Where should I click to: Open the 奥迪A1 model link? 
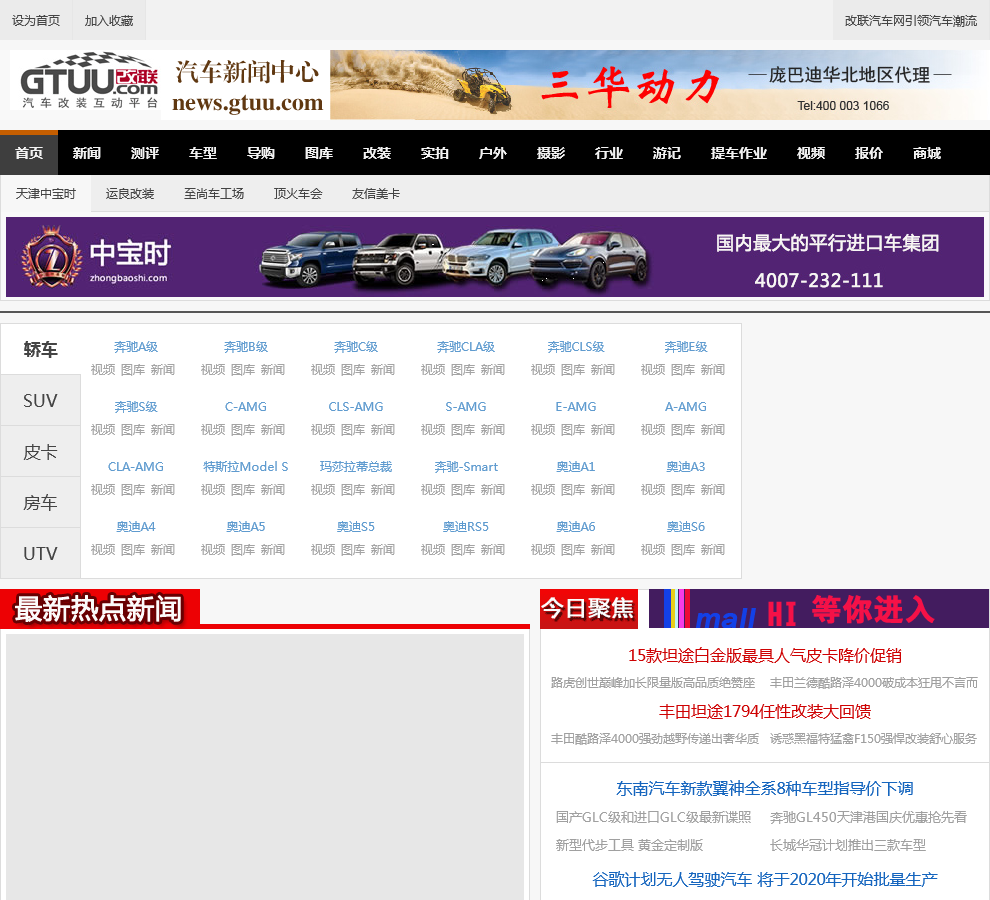[x=576, y=467]
